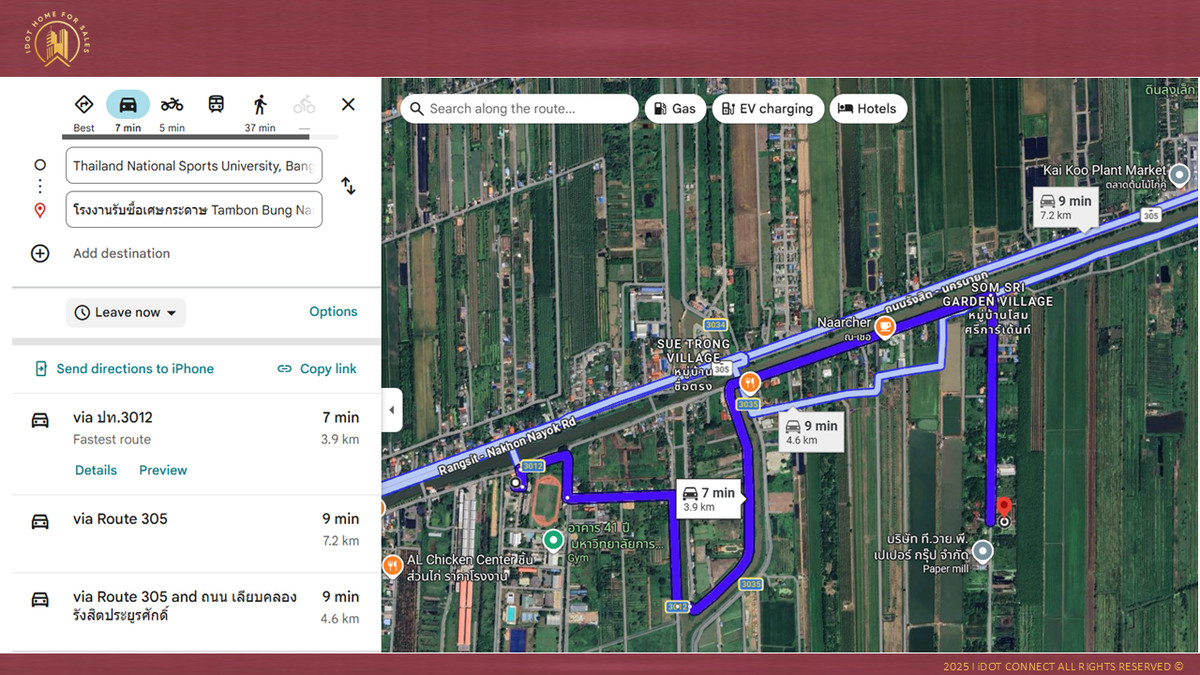1200x675 pixels.
Task: Select the driving travel mode icon
Action: [x=128, y=105]
